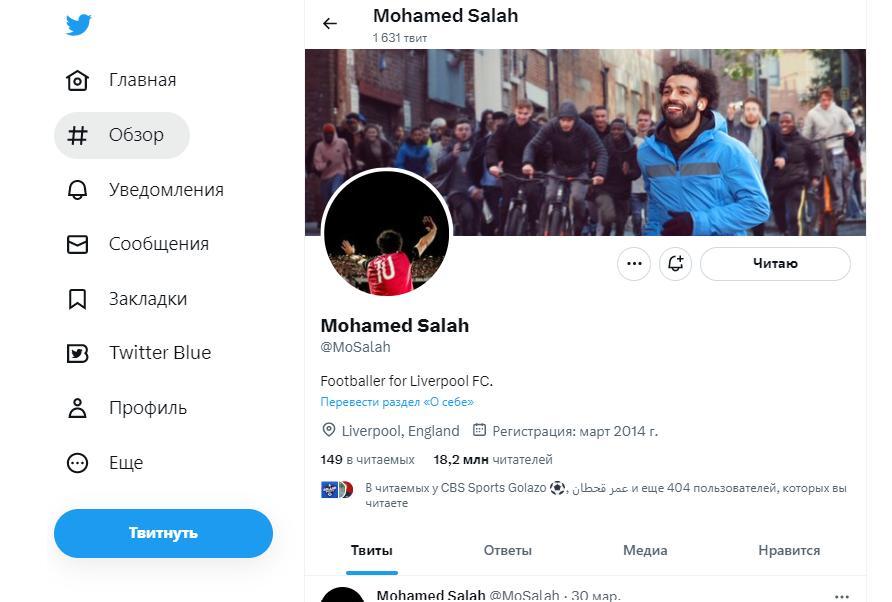Open tweet options three-dot menu

[841, 596]
